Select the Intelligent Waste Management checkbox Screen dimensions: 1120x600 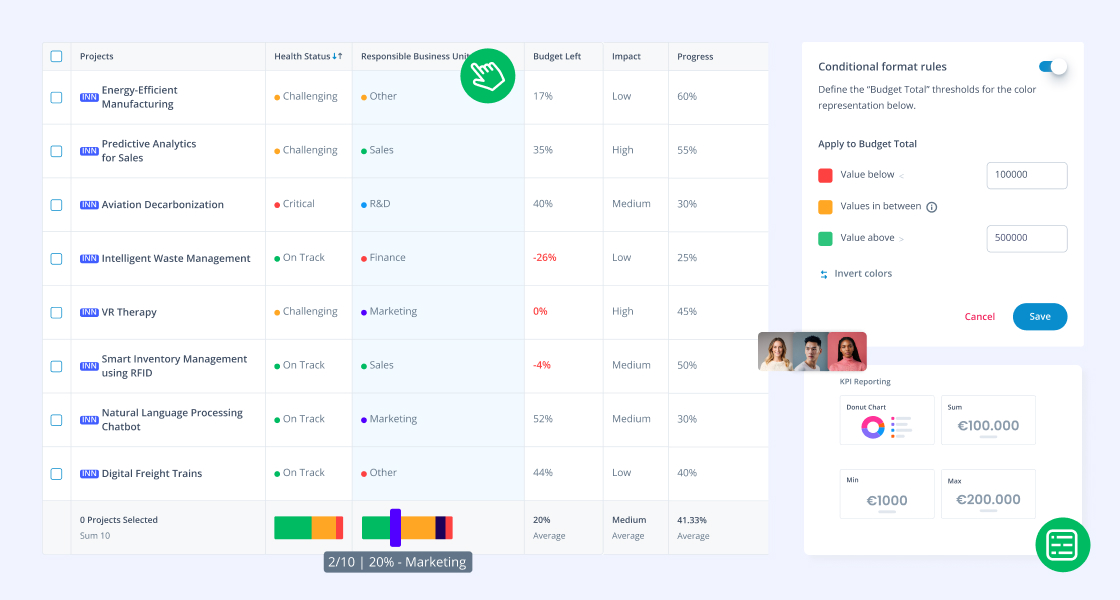pos(56,259)
